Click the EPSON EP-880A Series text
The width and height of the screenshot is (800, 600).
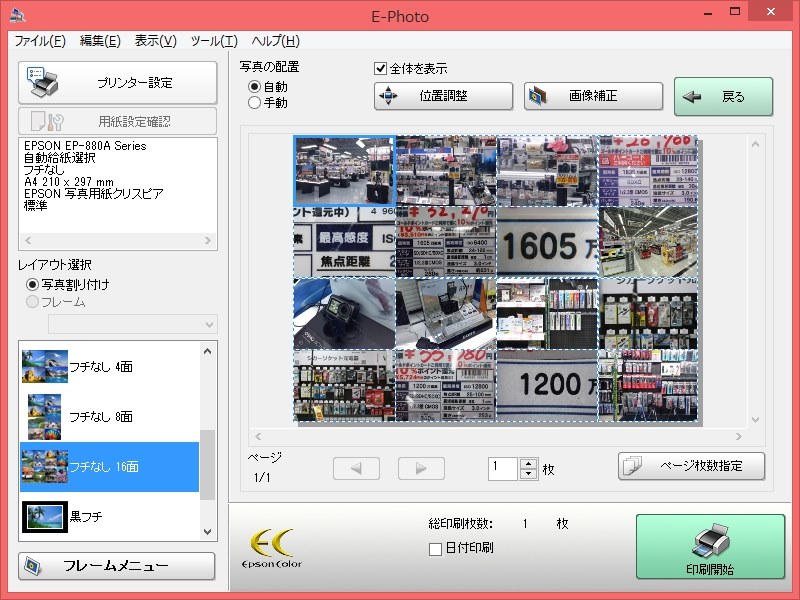pyautogui.click(x=85, y=146)
